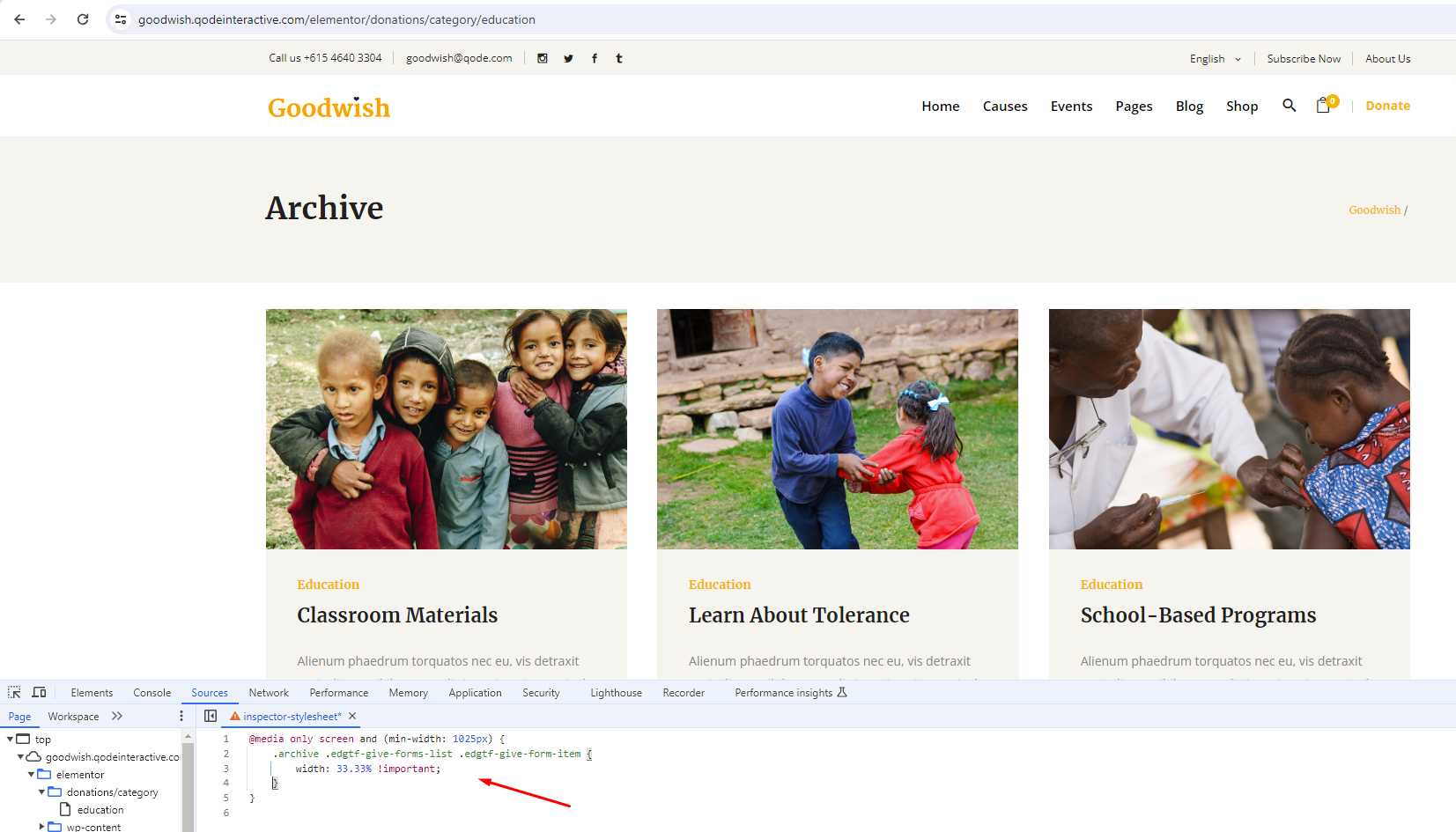Toggle the navigator sidebar panel
Screen dimensions: 1456x832
click(211, 717)
